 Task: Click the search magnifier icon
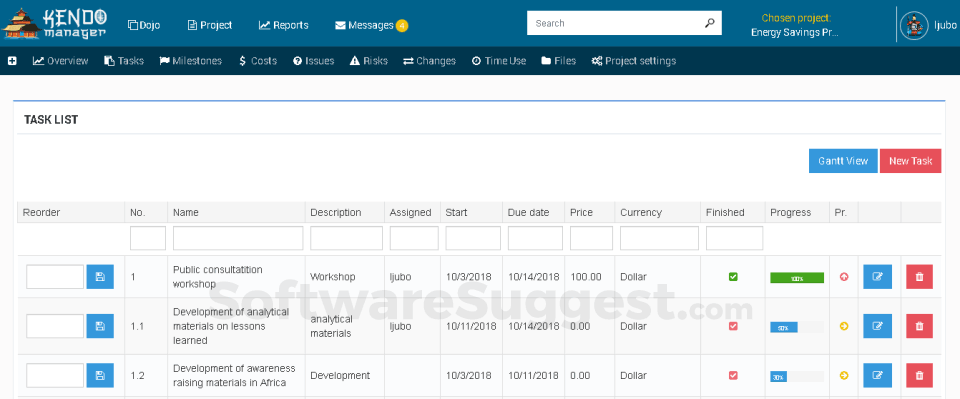[x=710, y=23]
